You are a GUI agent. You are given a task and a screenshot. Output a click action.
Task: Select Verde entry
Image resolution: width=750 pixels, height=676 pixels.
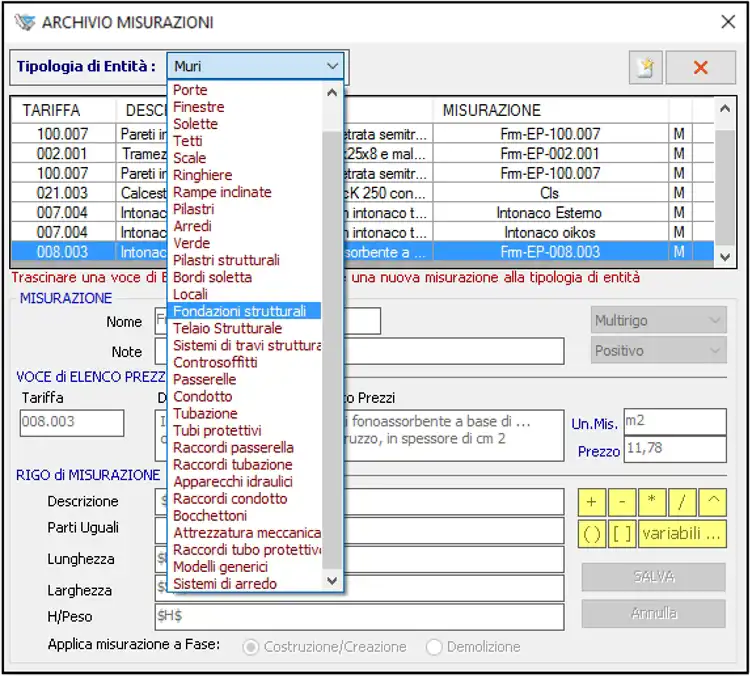pyautogui.click(x=245, y=243)
